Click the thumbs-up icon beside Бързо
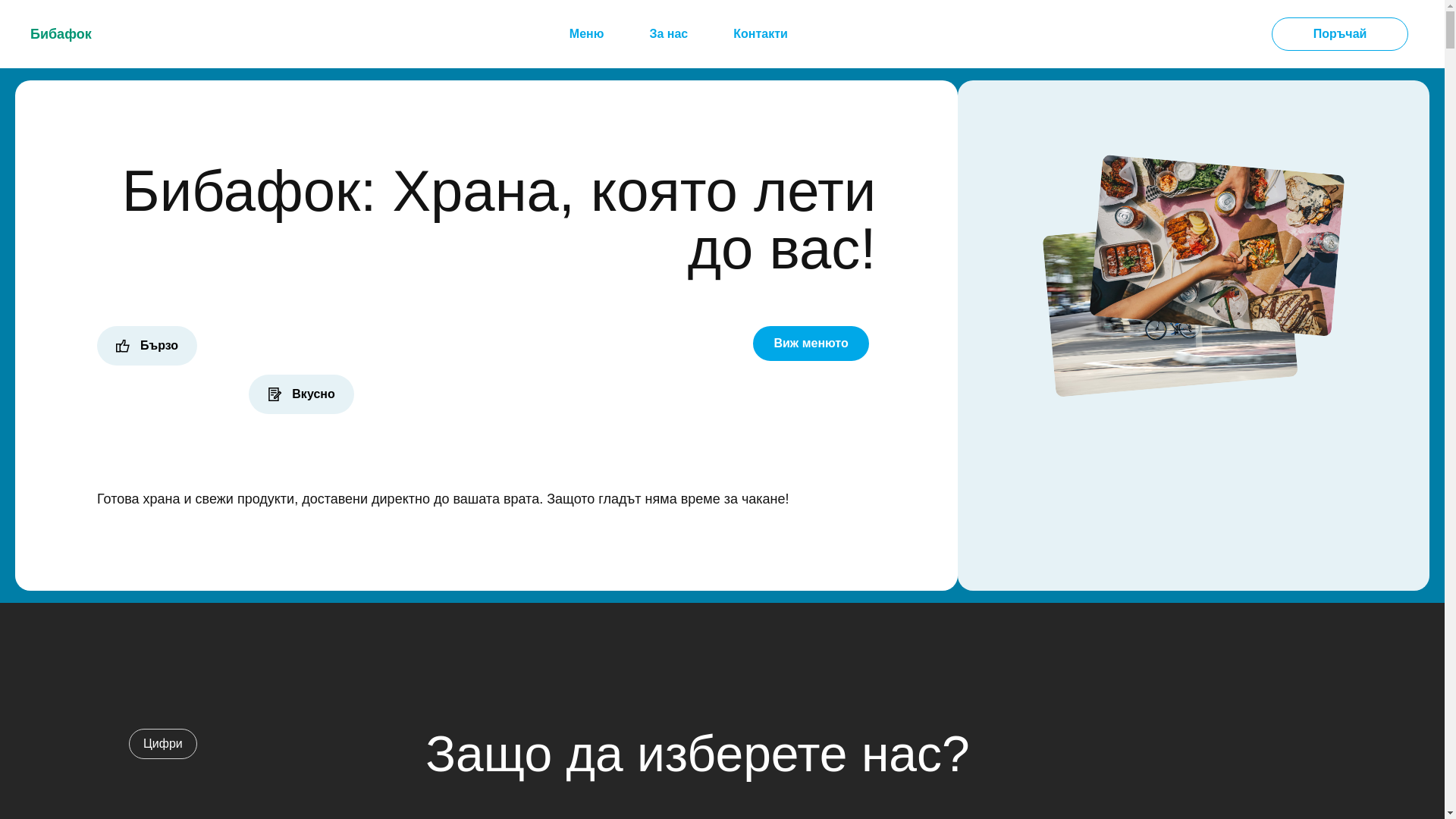Screen dimensions: 1456x819 click(123, 347)
